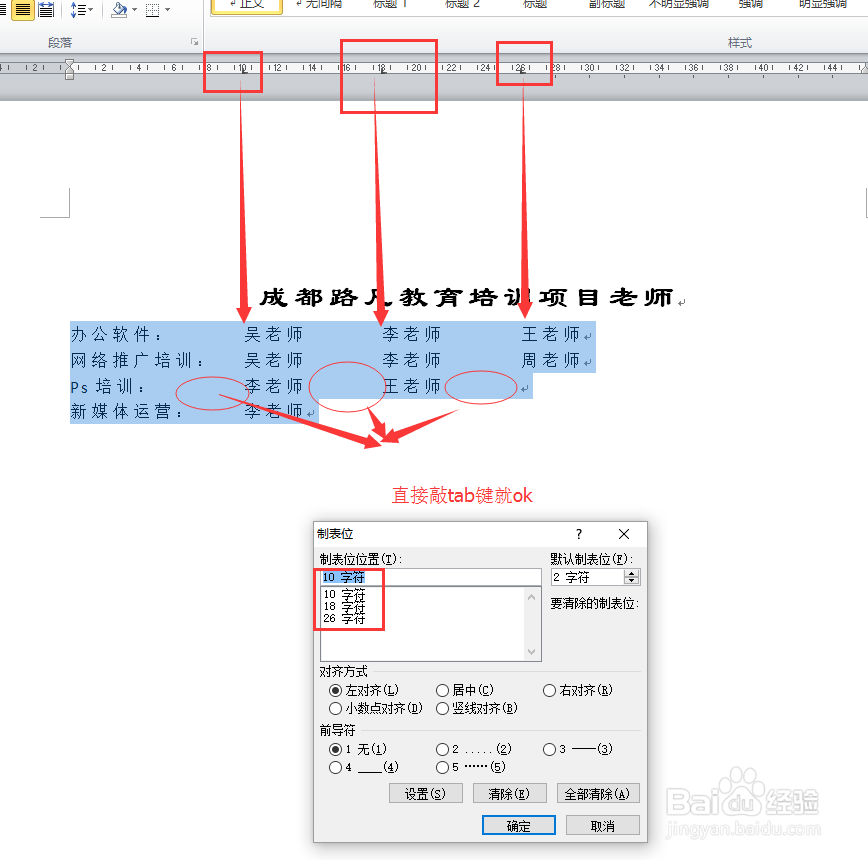Click the shading paint bucket icon

[119, 10]
